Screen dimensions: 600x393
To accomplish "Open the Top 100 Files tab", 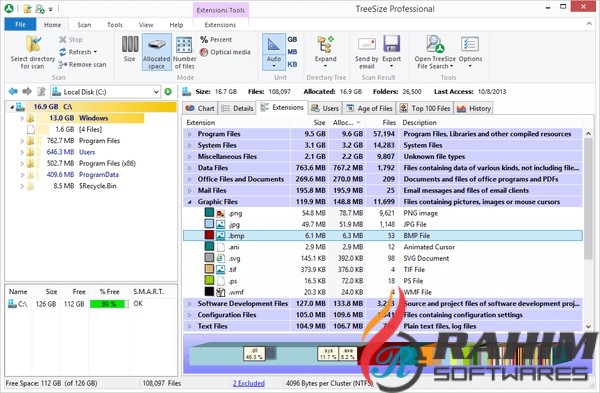I will (x=424, y=108).
